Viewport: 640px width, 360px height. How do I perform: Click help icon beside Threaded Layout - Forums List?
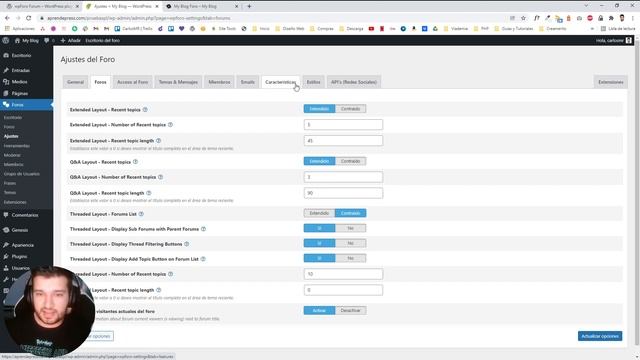pos(141,214)
